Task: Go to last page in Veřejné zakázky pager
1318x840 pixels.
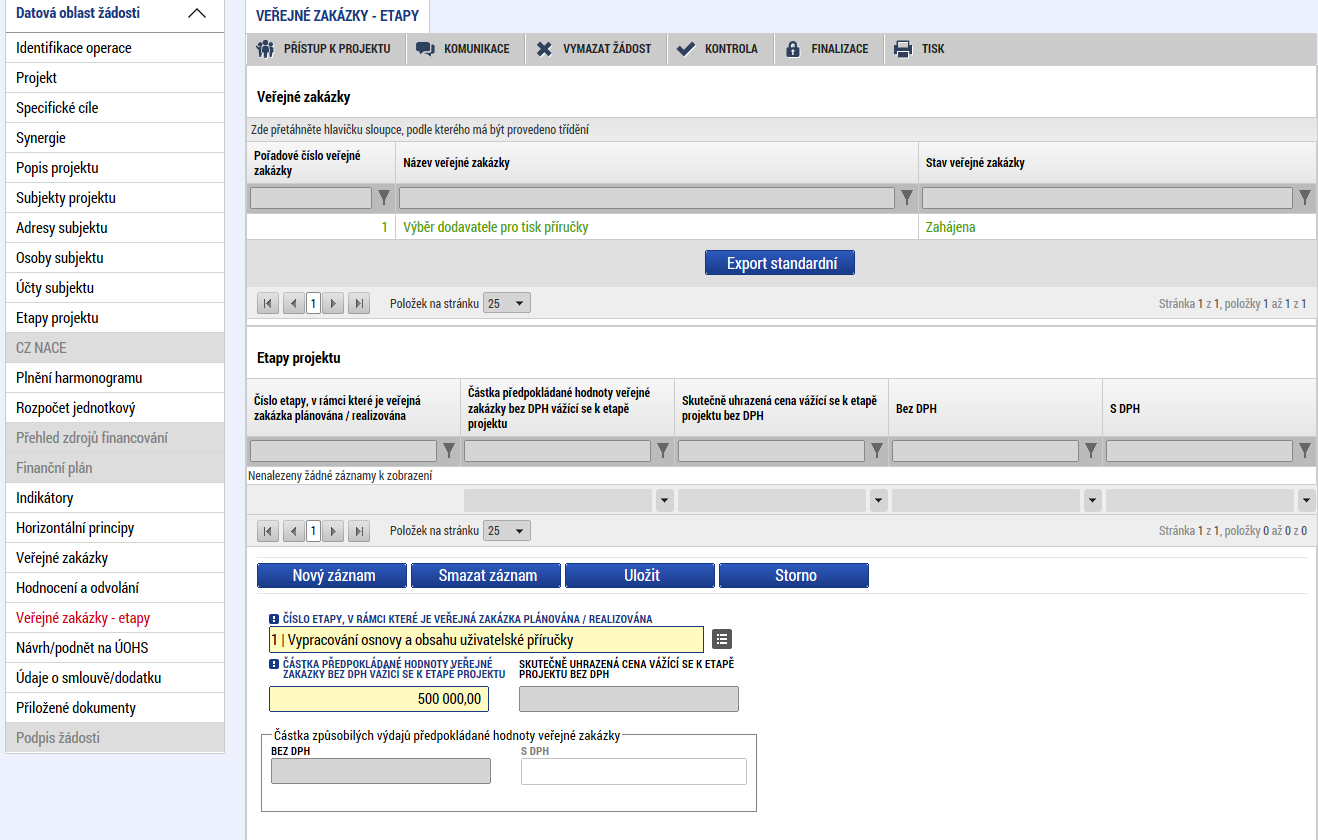Action: tap(358, 303)
